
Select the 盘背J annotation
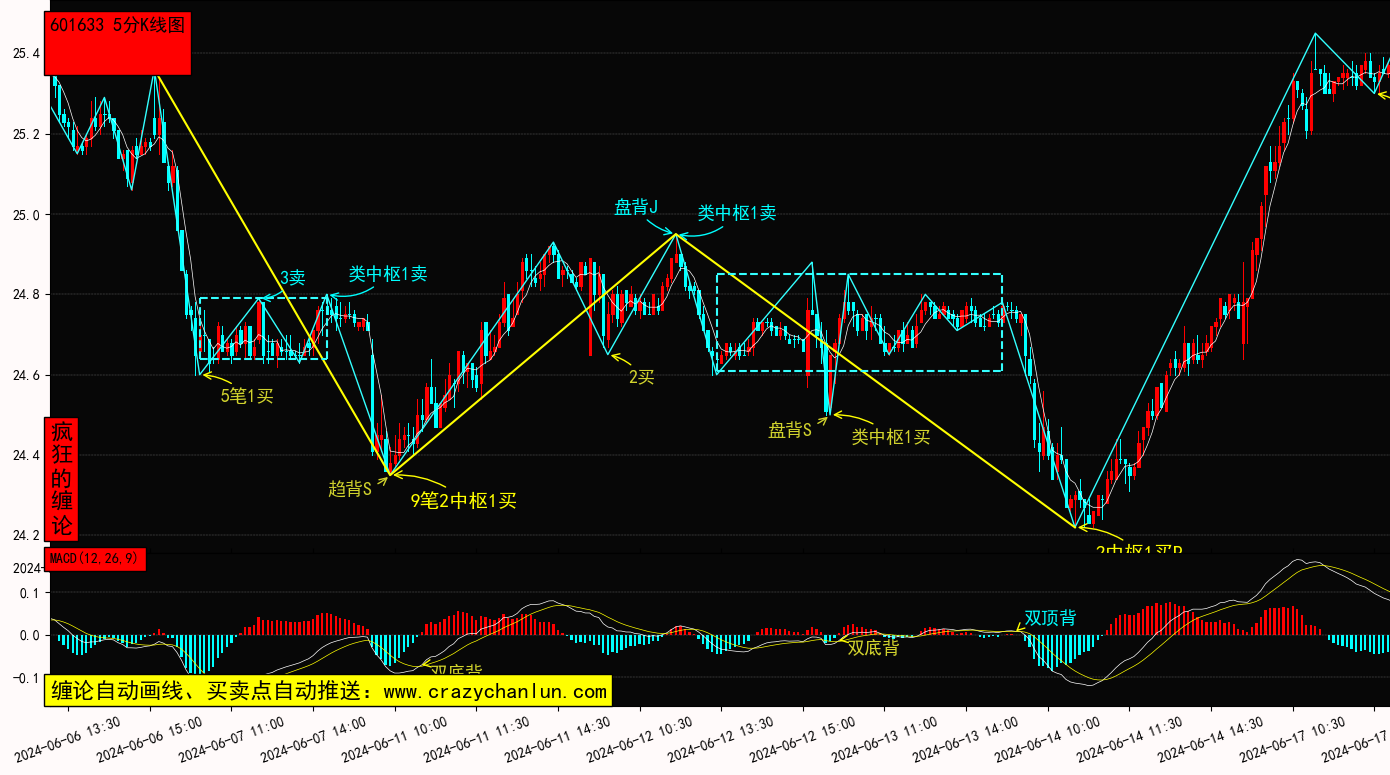click(636, 208)
